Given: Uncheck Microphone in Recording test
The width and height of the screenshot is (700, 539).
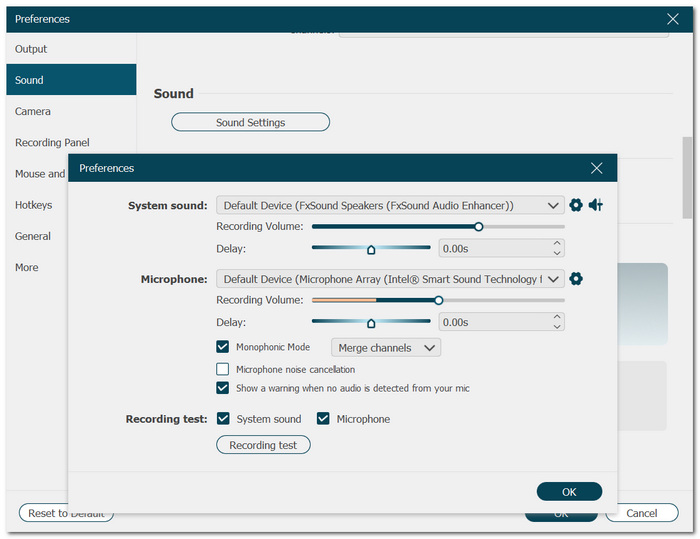Looking at the screenshot, I should pyautogui.click(x=323, y=419).
